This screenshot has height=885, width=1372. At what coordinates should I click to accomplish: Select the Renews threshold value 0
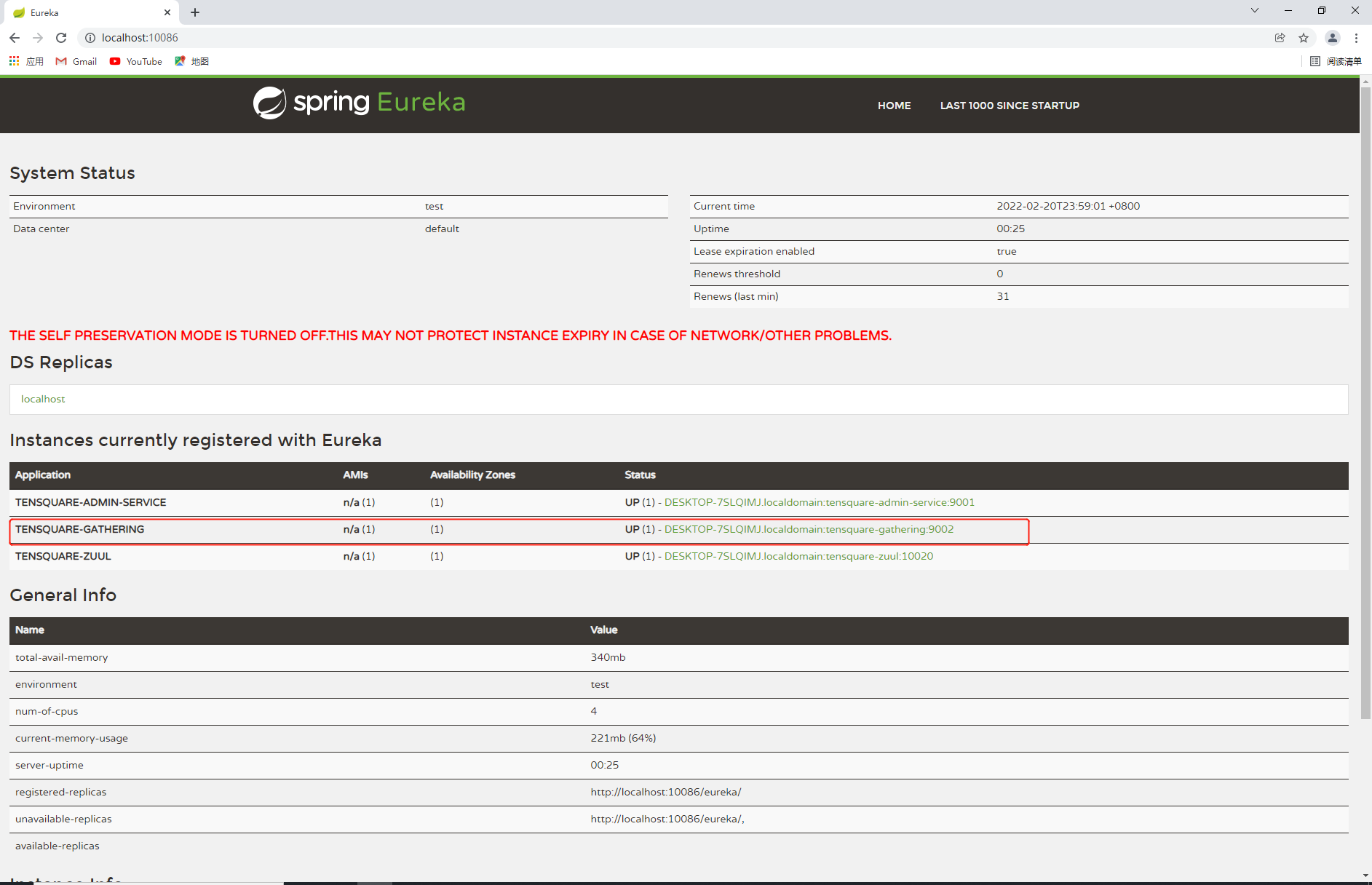(999, 274)
